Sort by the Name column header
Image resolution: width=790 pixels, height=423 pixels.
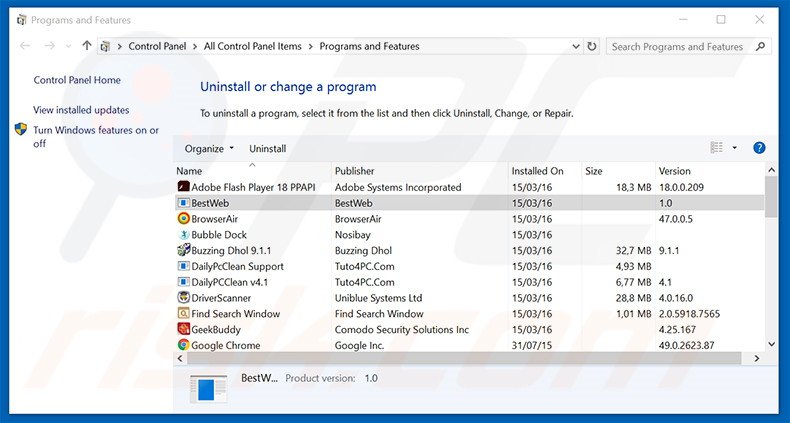[x=252, y=171]
